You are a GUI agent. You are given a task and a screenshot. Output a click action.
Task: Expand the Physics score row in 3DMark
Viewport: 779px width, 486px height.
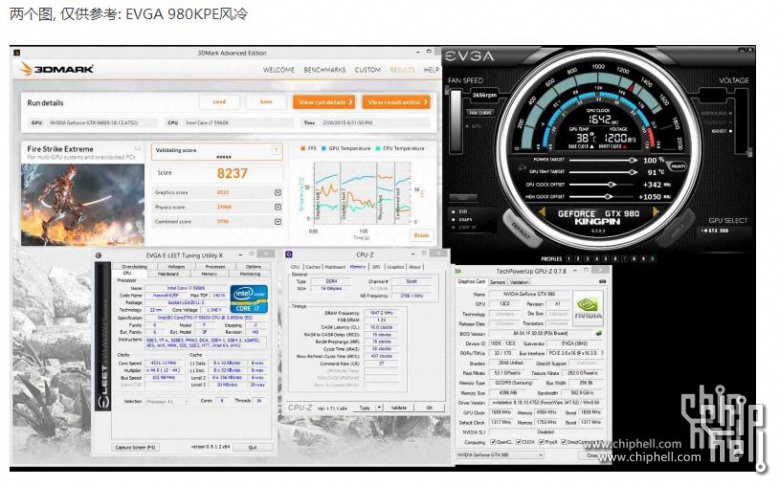[x=278, y=207]
